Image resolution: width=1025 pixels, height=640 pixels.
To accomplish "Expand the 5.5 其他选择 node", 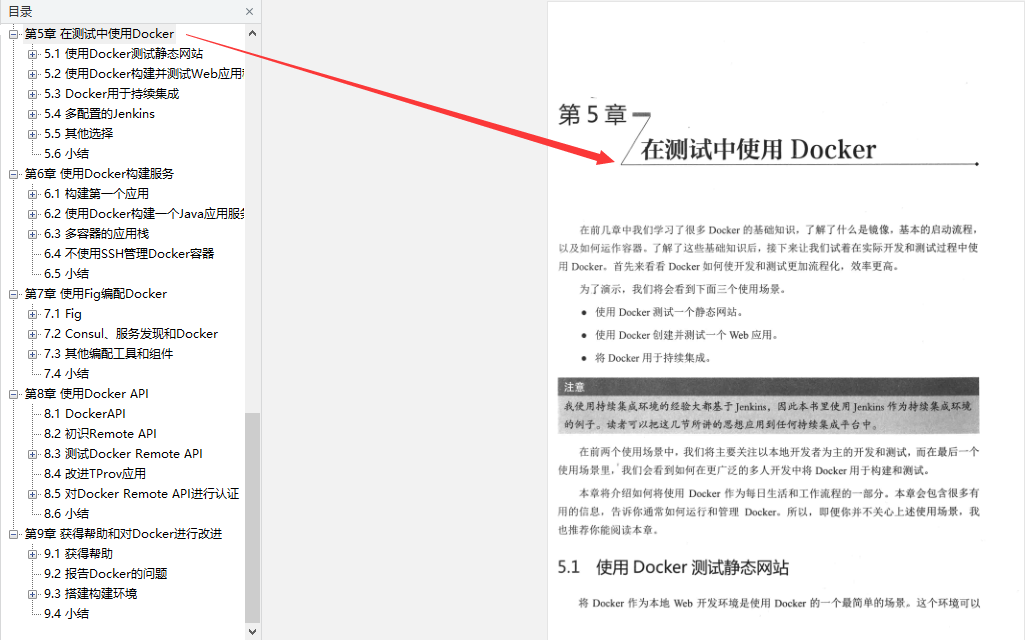I will click(x=32, y=134).
